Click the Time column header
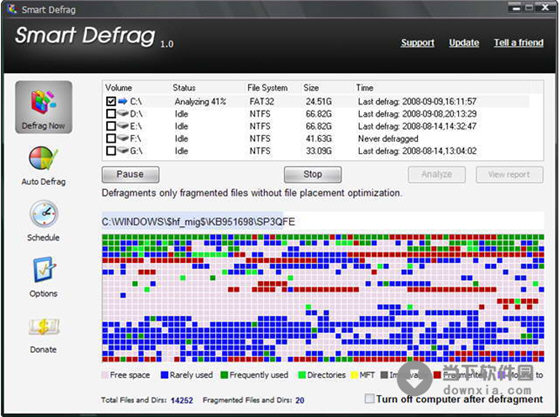The width and height of the screenshot is (560, 417). tap(365, 88)
